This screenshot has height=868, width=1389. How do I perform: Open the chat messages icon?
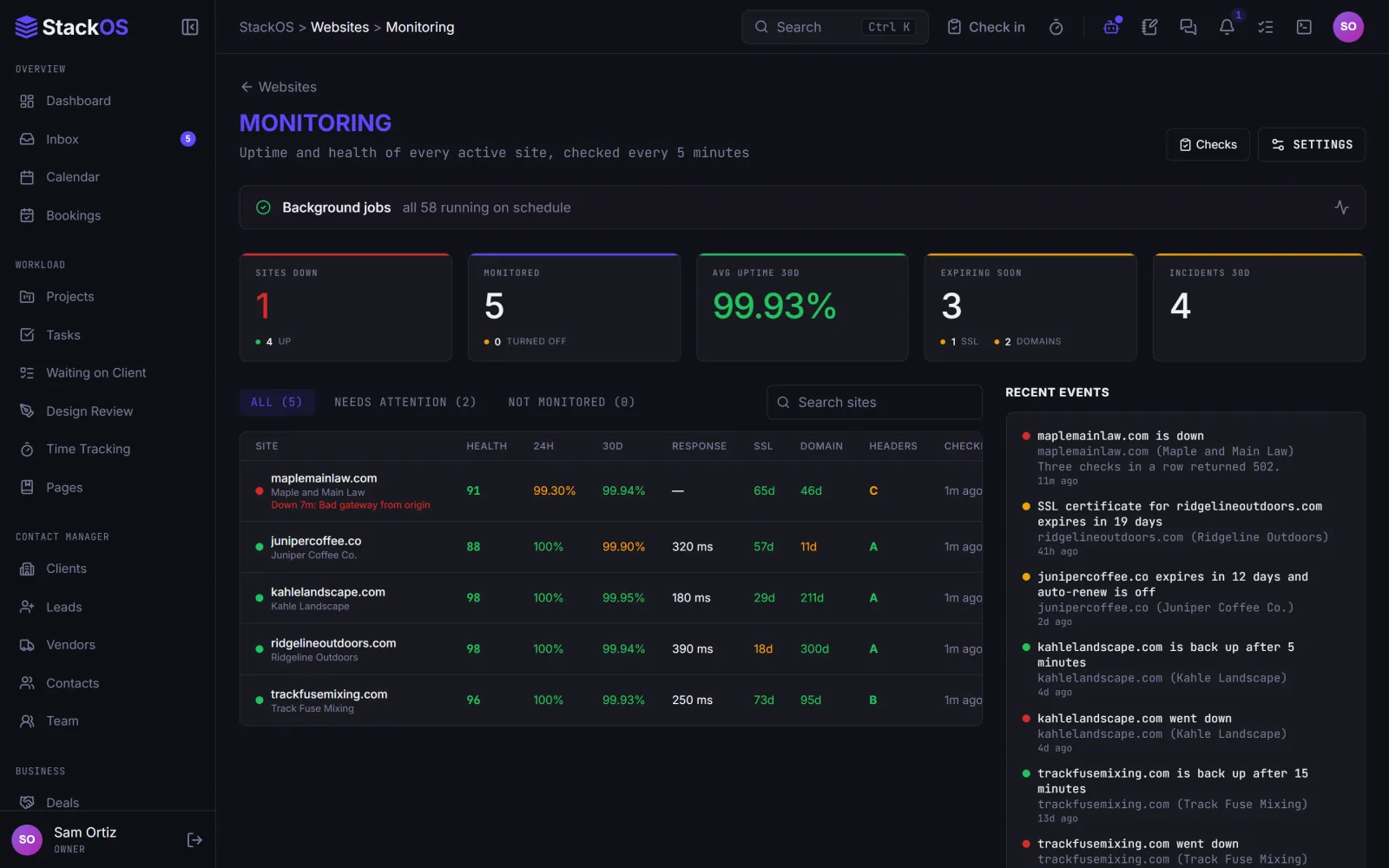[x=1188, y=27]
